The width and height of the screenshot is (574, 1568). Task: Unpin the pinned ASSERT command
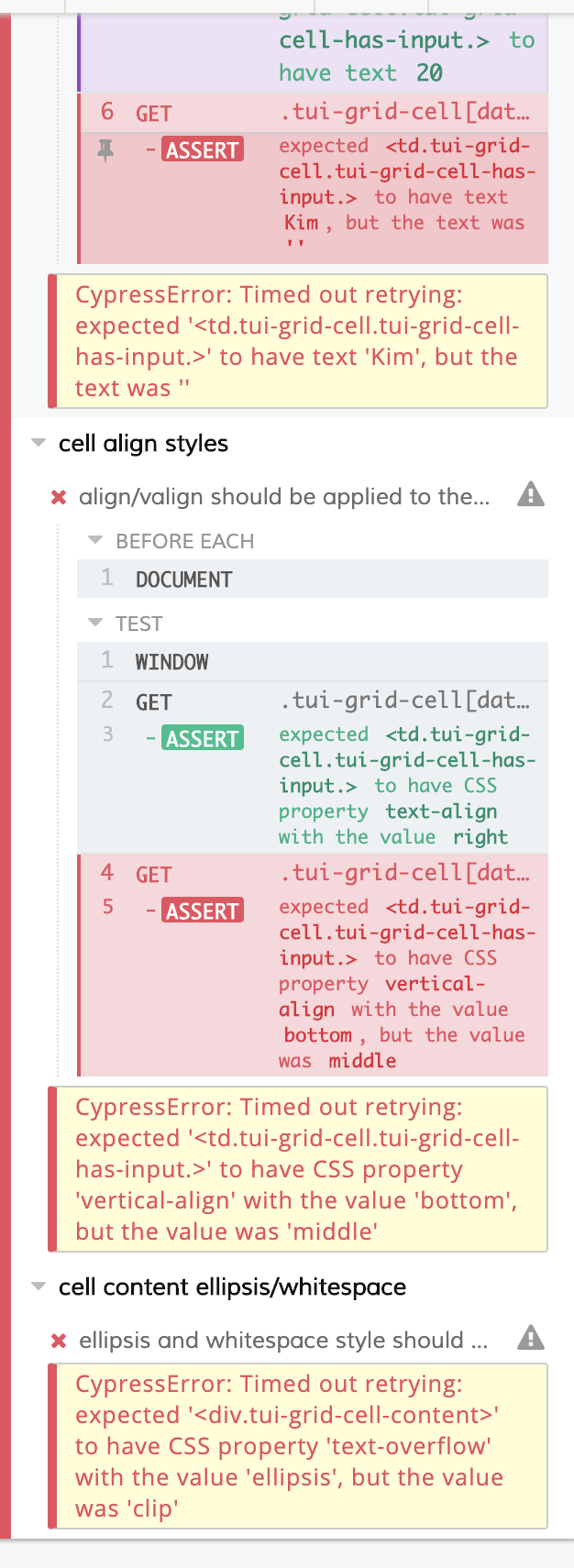[x=106, y=149]
